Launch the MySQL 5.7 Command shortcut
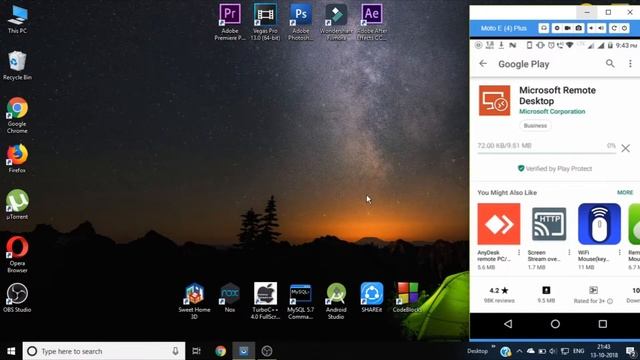 [x=301, y=300]
